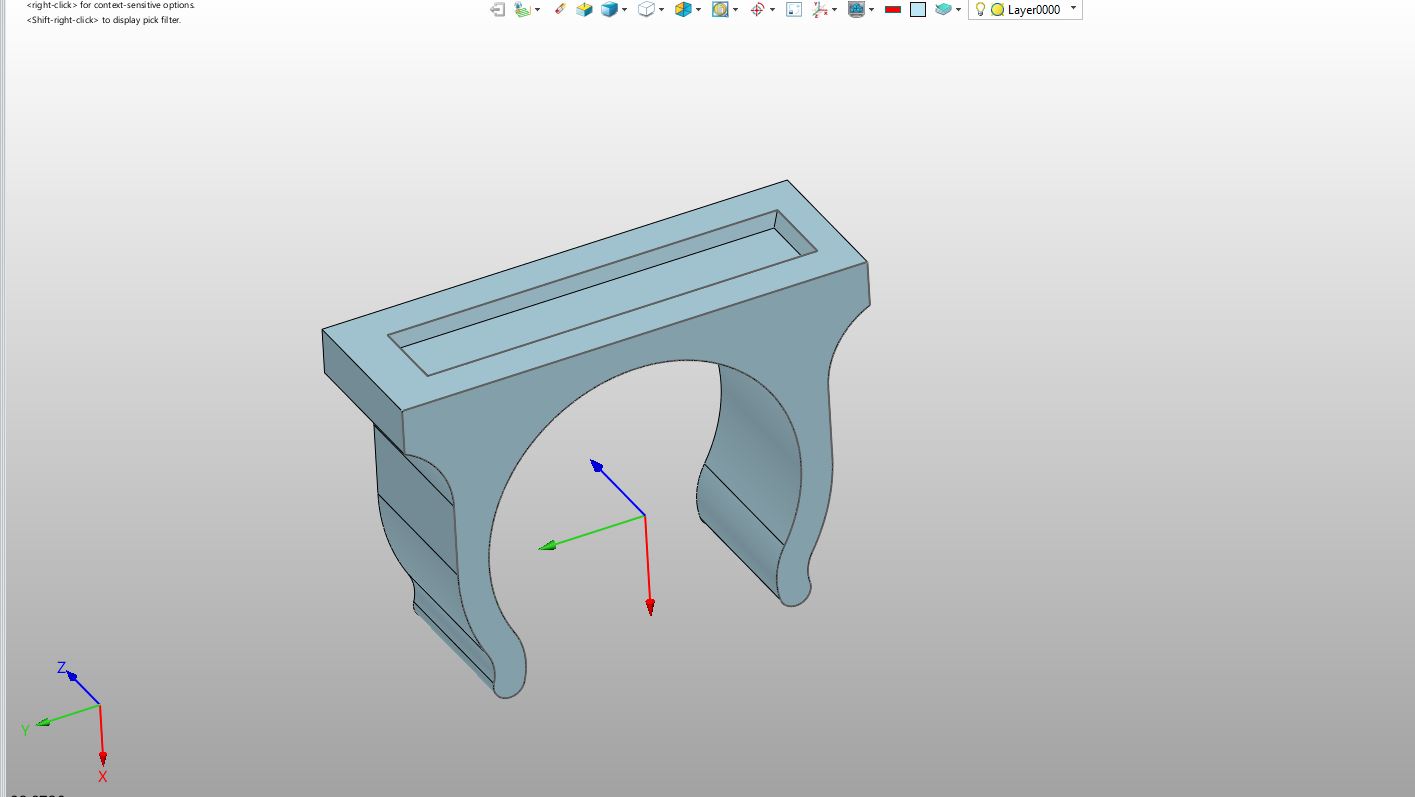Open dropdown arrow beside red crosshair icon
The image size is (1415, 797).
tap(772, 10)
